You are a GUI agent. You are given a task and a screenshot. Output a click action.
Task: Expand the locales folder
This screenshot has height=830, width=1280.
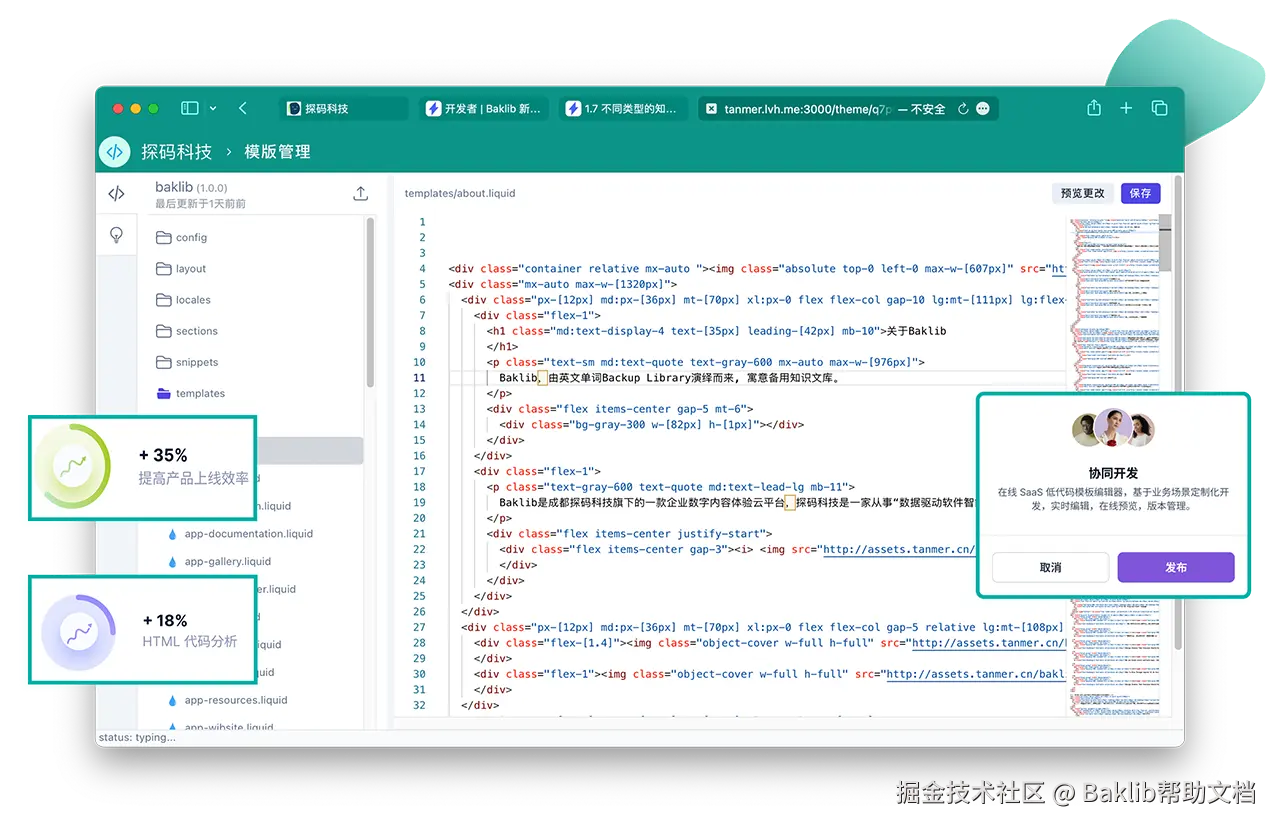point(184,300)
